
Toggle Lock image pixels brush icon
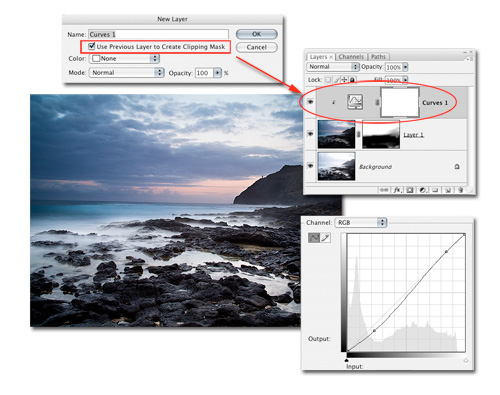(x=336, y=80)
